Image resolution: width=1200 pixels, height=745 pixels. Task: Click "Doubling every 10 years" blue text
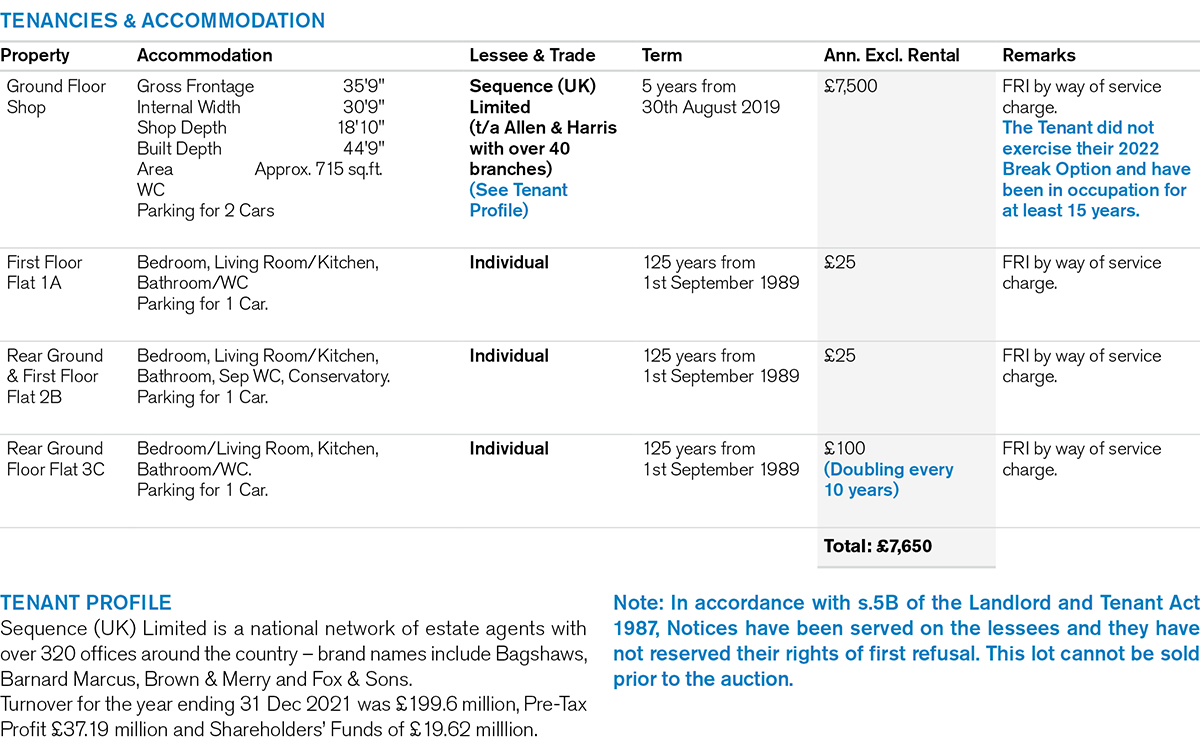tap(888, 480)
